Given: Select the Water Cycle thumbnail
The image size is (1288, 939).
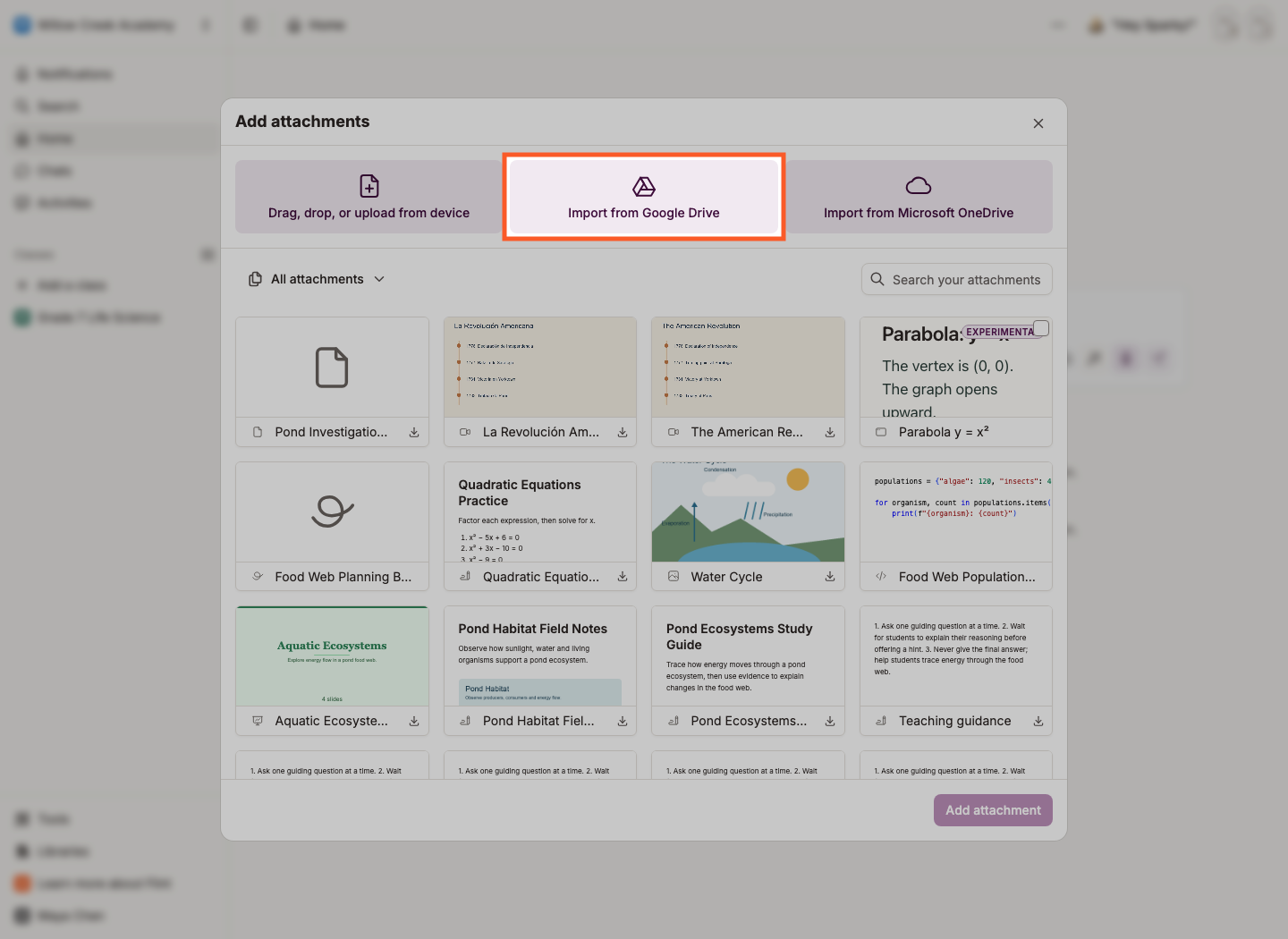Looking at the screenshot, I should (749, 512).
